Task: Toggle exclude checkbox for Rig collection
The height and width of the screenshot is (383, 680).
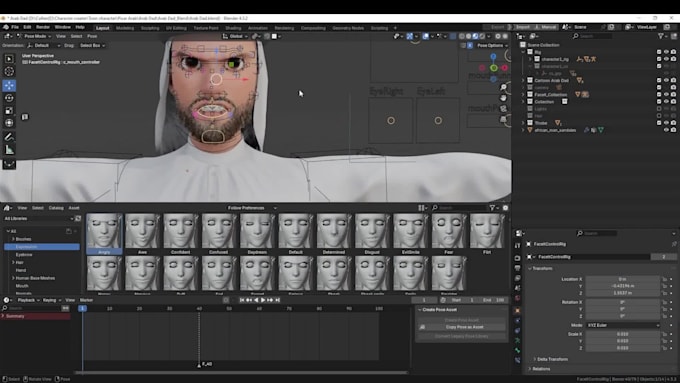Action: [659, 52]
